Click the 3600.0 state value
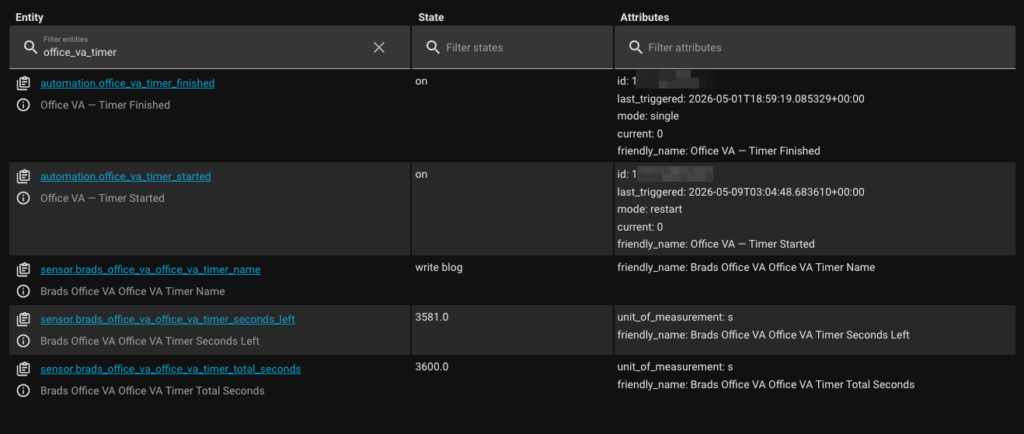Screen dimensions: 1024x434 (432, 367)
